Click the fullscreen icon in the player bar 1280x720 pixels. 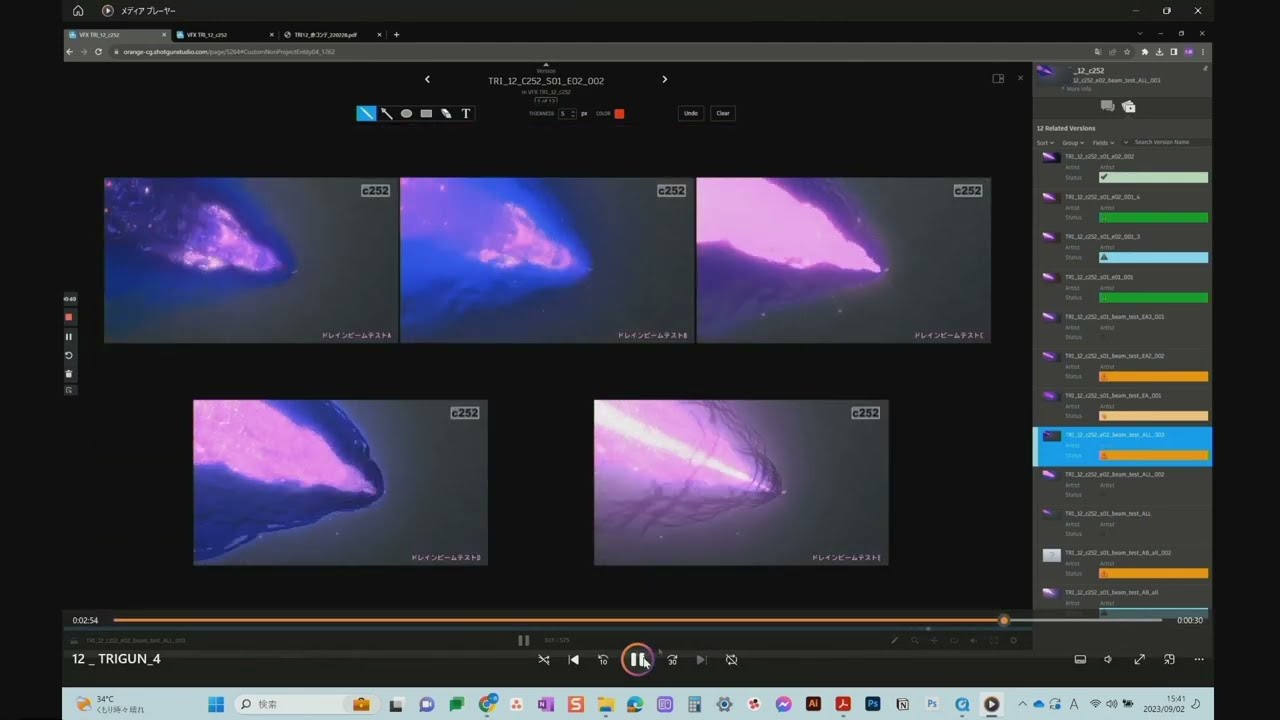point(1139,659)
